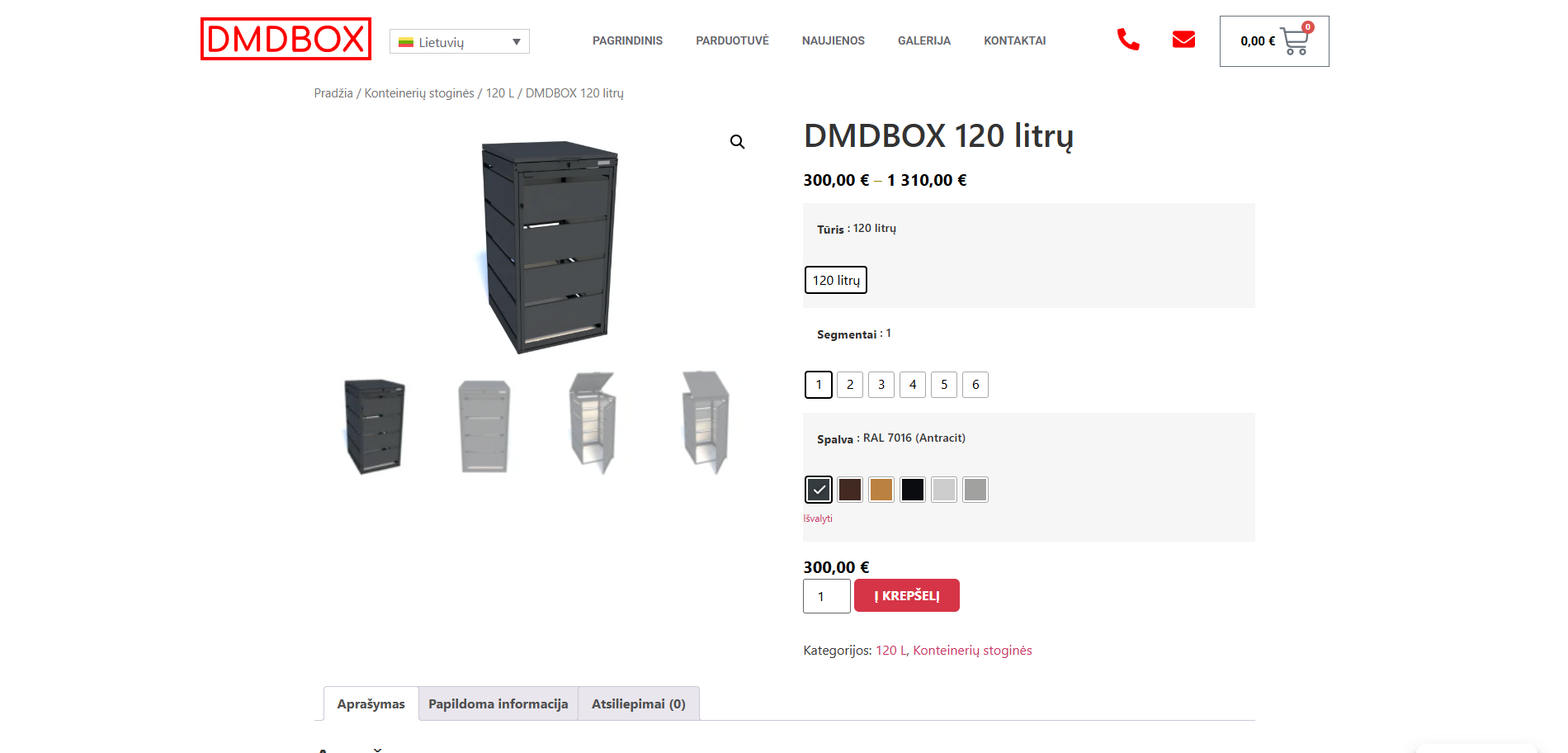The image size is (1568, 753).
Task: Select segment option 2
Action: coord(850,385)
